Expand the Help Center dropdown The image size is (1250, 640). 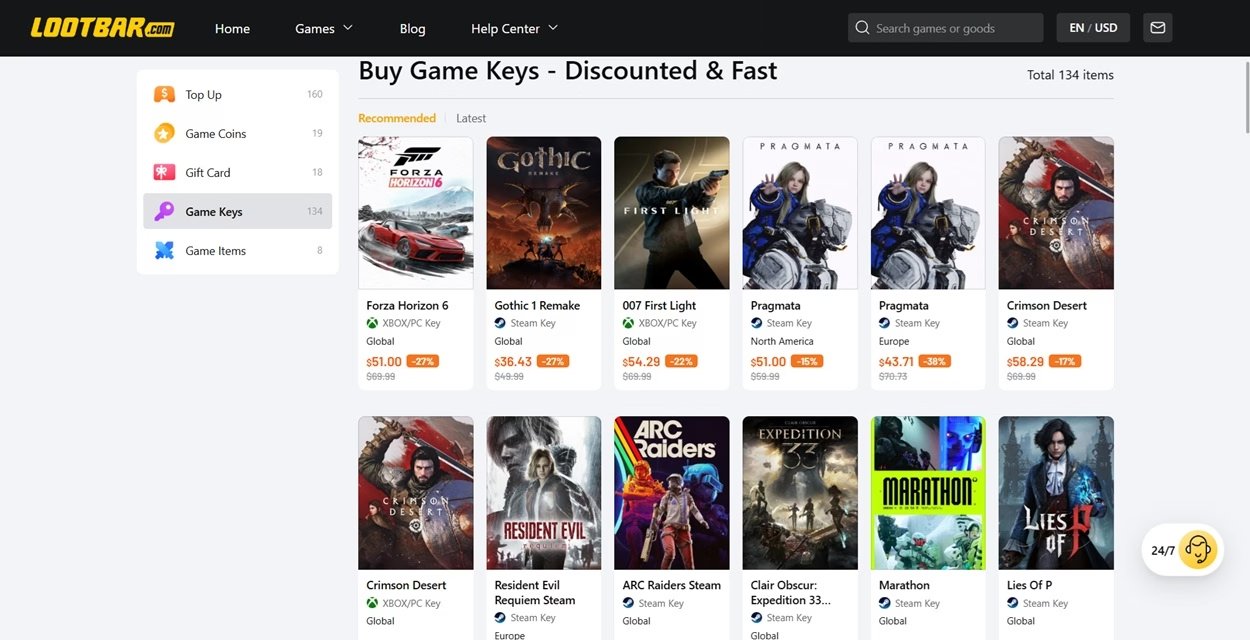pyautogui.click(x=515, y=28)
